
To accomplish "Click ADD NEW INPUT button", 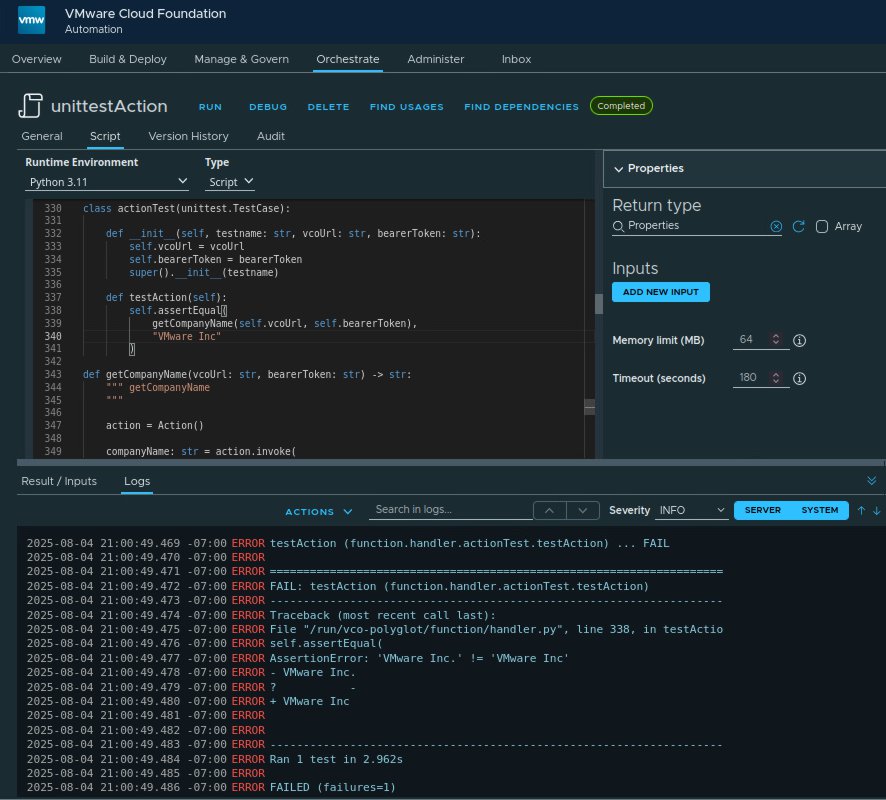I will (661, 292).
